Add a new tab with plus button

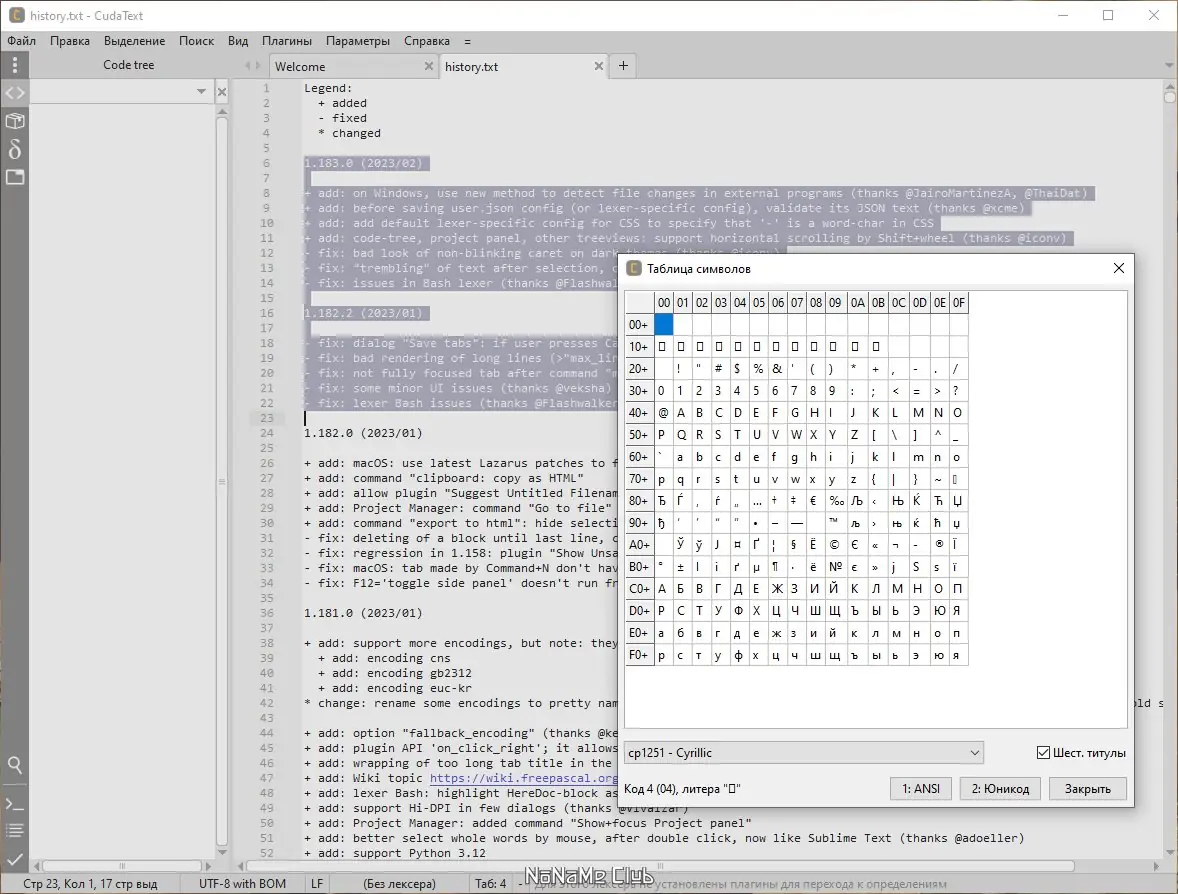(x=623, y=66)
